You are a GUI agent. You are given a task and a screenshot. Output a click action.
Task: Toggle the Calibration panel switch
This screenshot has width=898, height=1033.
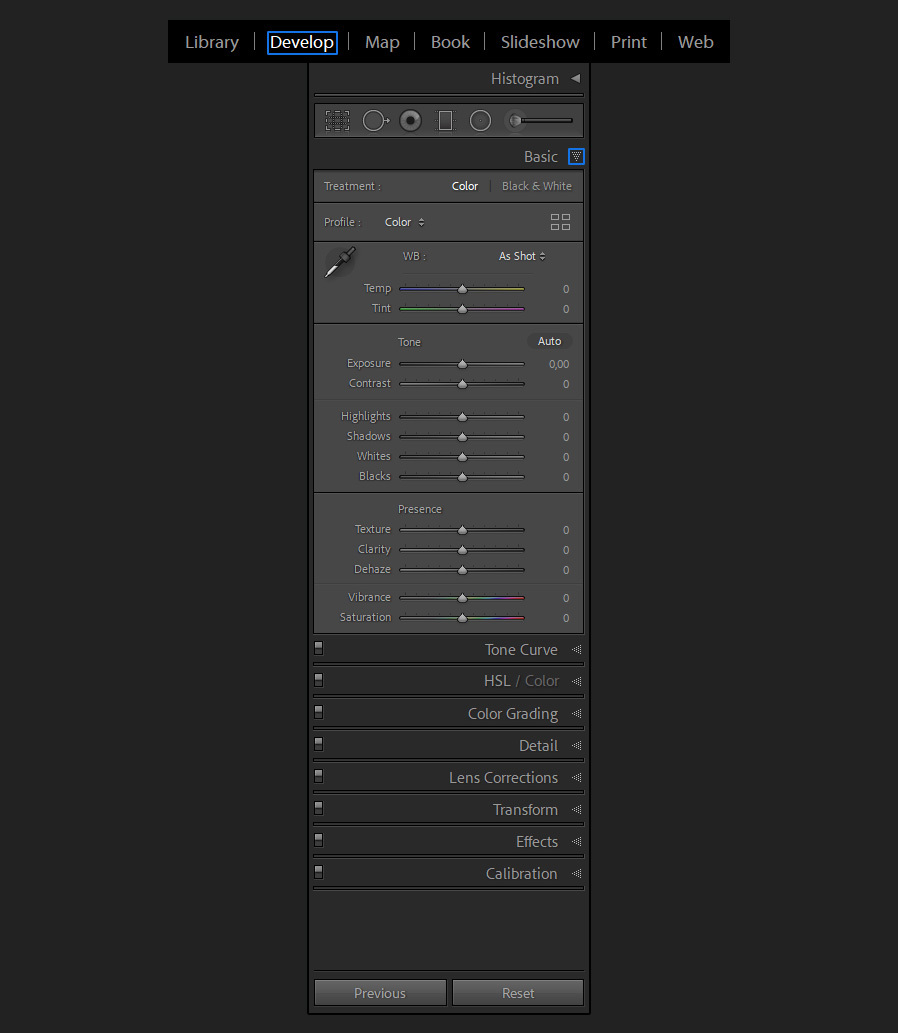[x=319, y=872]
